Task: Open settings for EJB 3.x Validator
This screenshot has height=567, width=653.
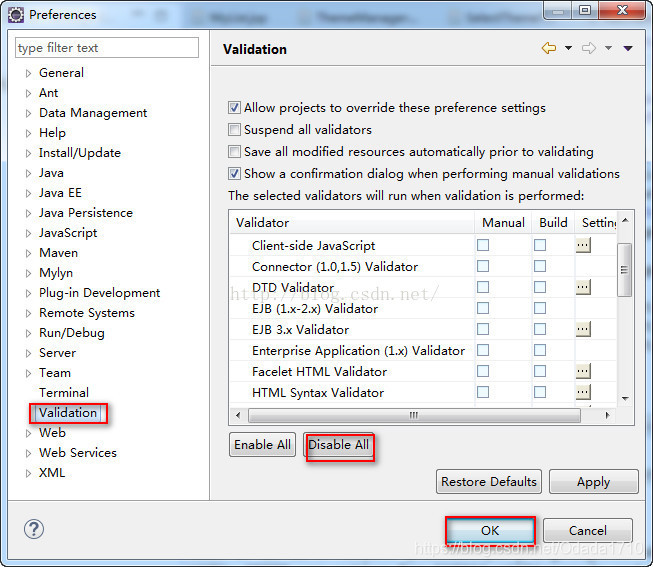Action: pos(583,329)
